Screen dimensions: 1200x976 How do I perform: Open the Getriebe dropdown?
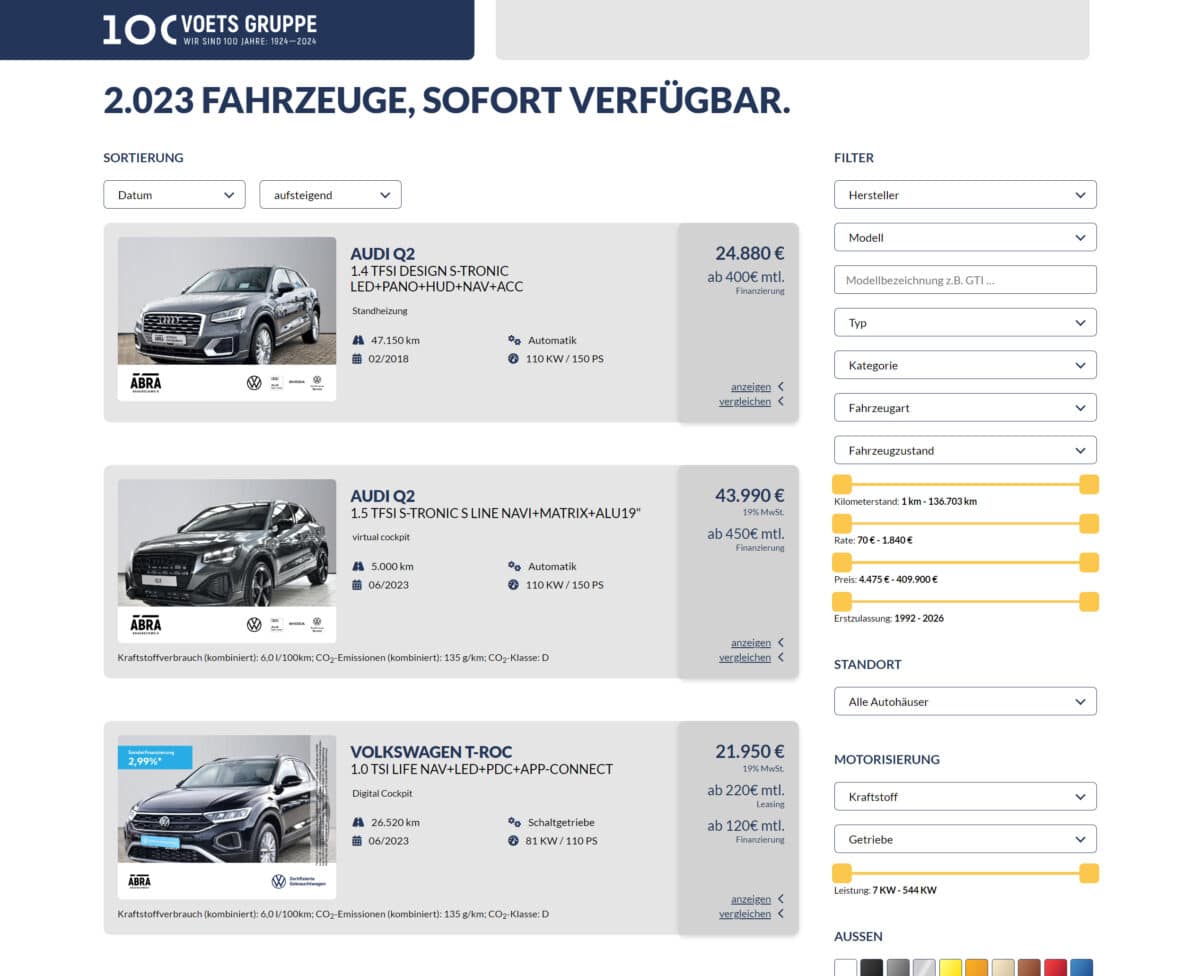(x=965, y=839)
